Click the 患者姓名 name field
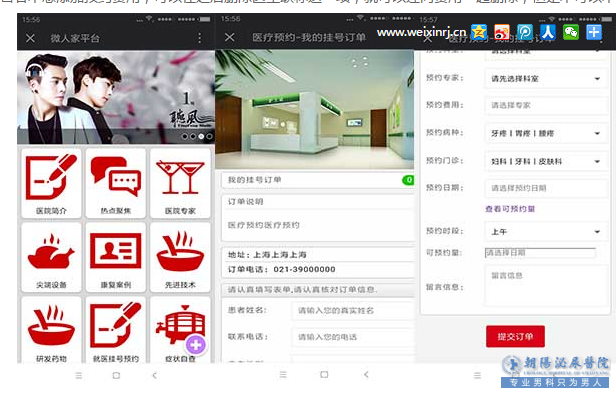 click(x=353, y=310)
